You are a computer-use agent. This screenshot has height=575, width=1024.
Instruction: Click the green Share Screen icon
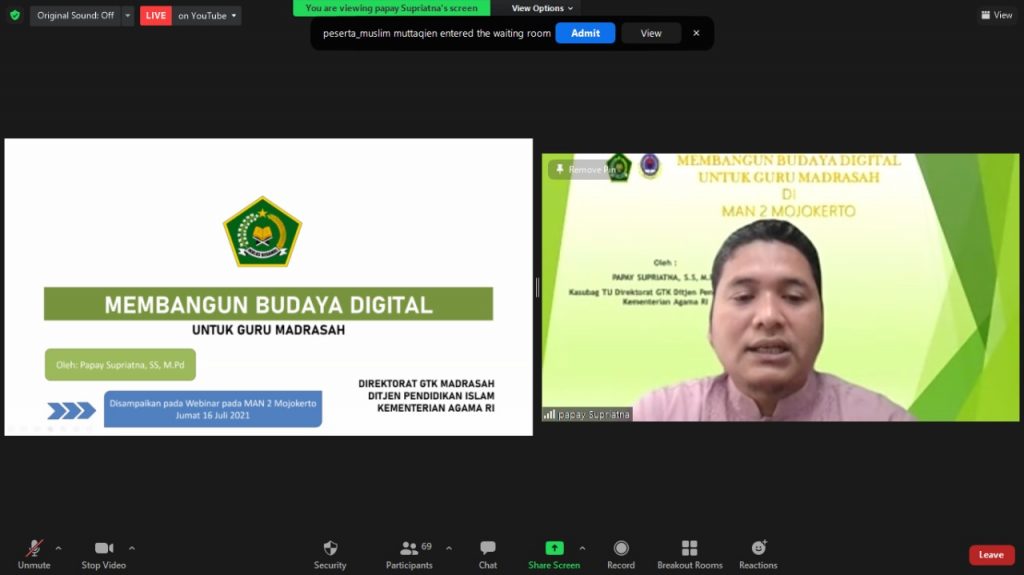554,548
